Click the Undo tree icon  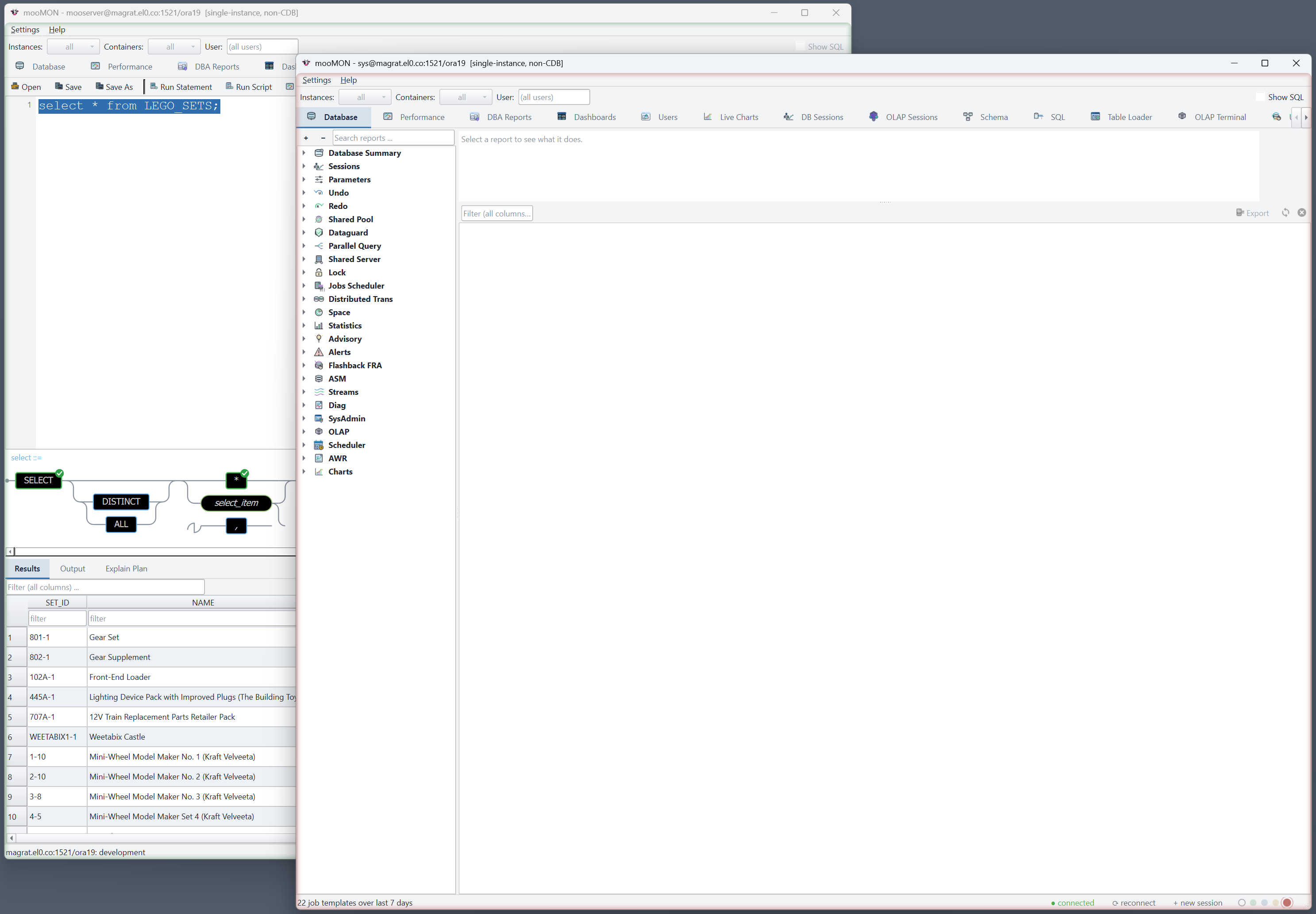[319, 193]
